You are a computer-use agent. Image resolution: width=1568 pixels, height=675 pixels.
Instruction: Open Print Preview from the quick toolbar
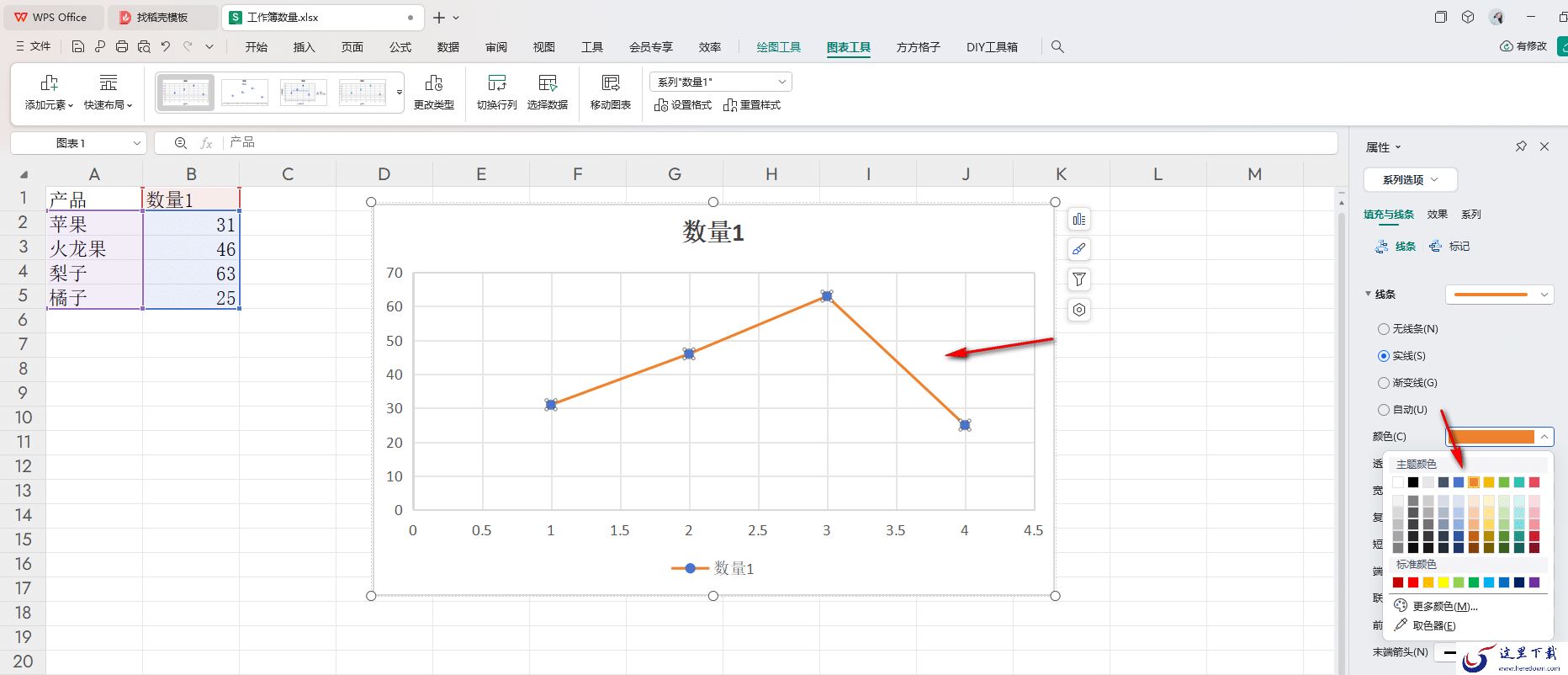click(144, 47)
